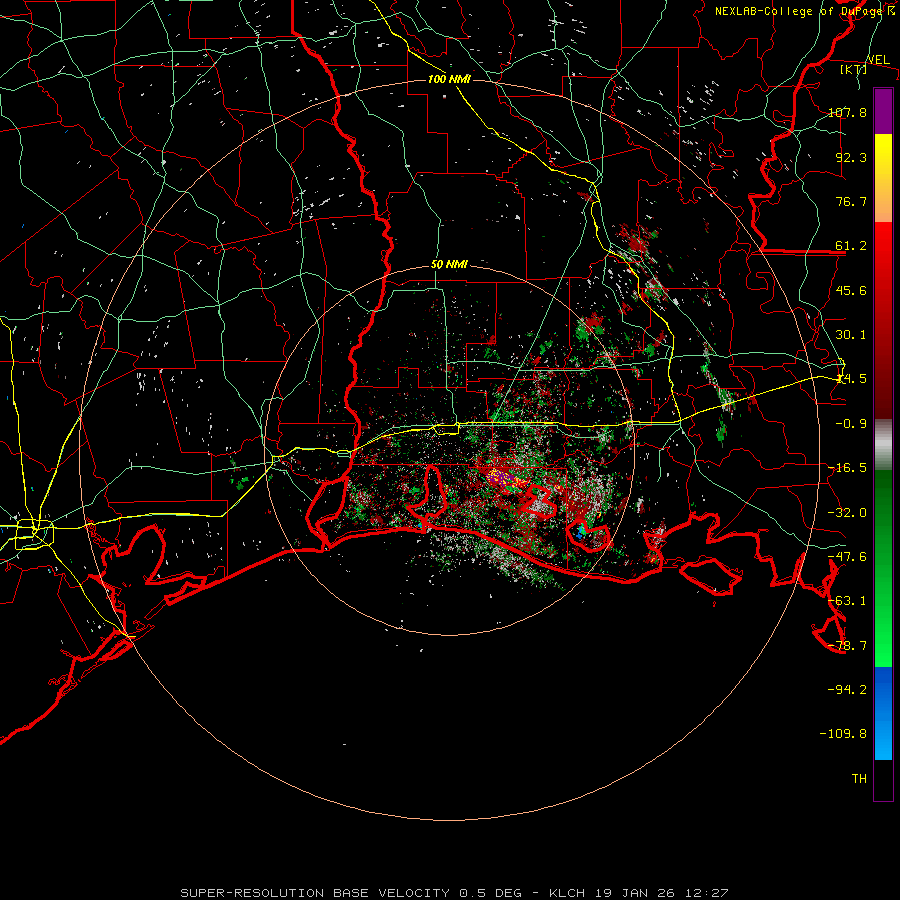Click the -0.9 legend value
The width and height of the screenshot is (900, 900).
tap(851, 424)
